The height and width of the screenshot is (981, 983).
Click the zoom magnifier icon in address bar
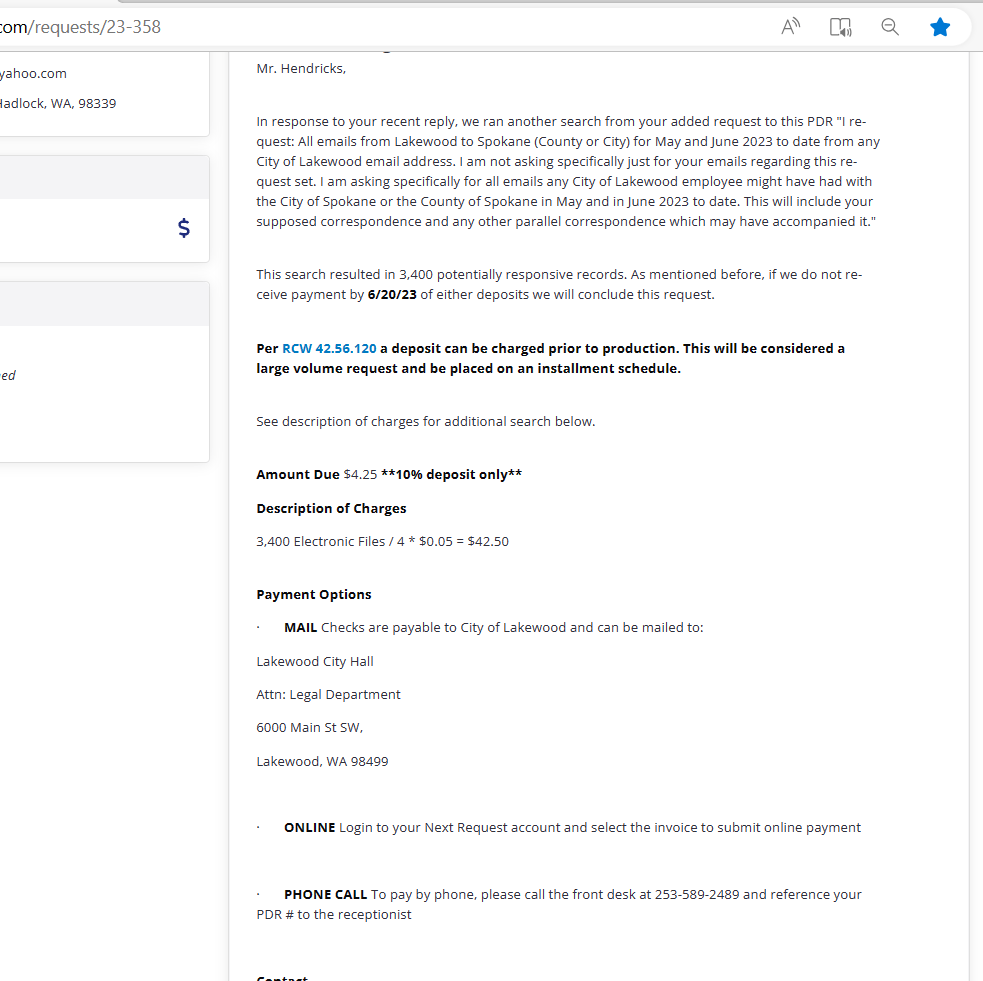[x=889, y=27]
